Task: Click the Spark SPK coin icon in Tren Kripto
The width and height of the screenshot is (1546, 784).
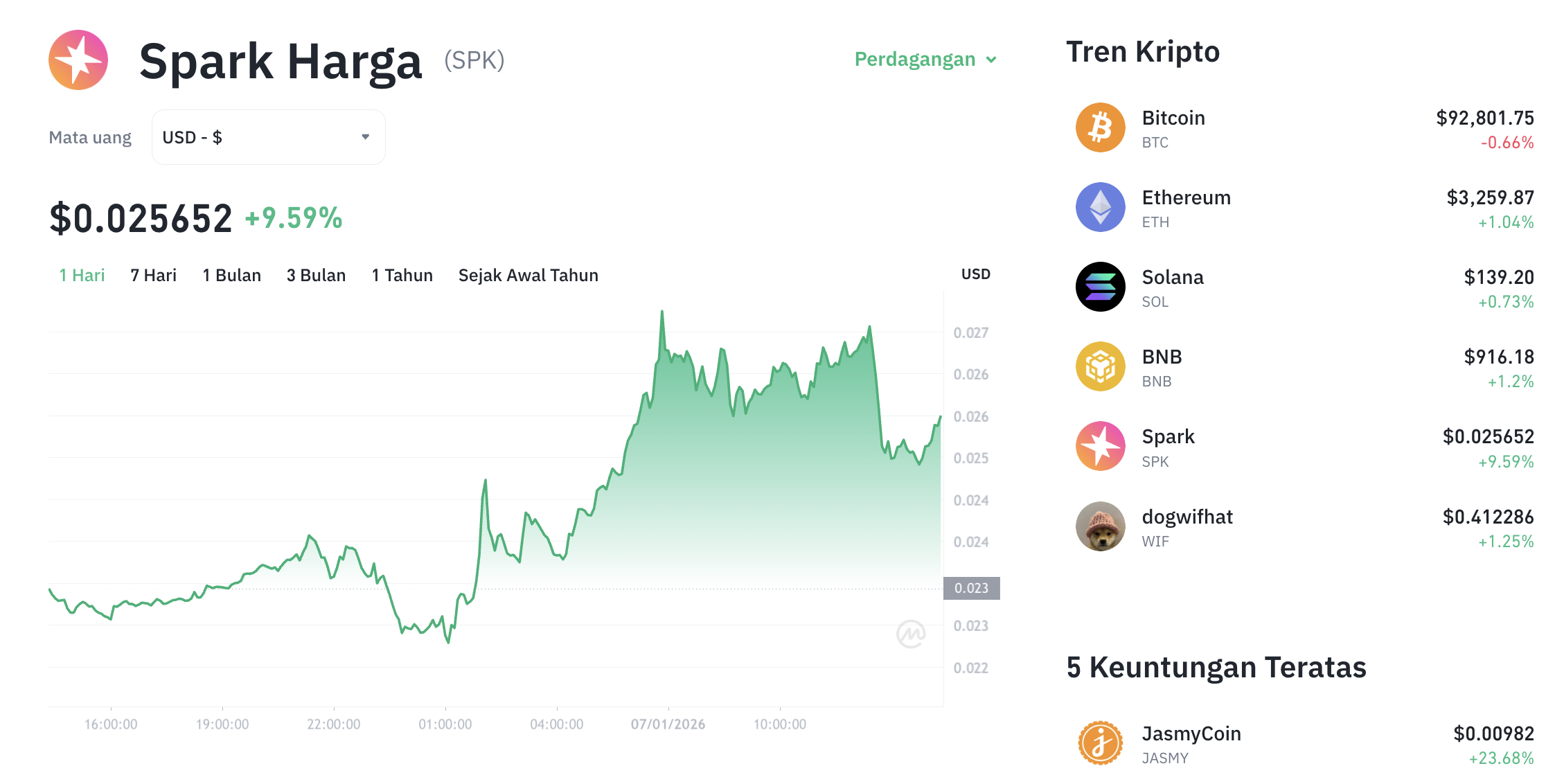Action: [x=1099, y=446]
